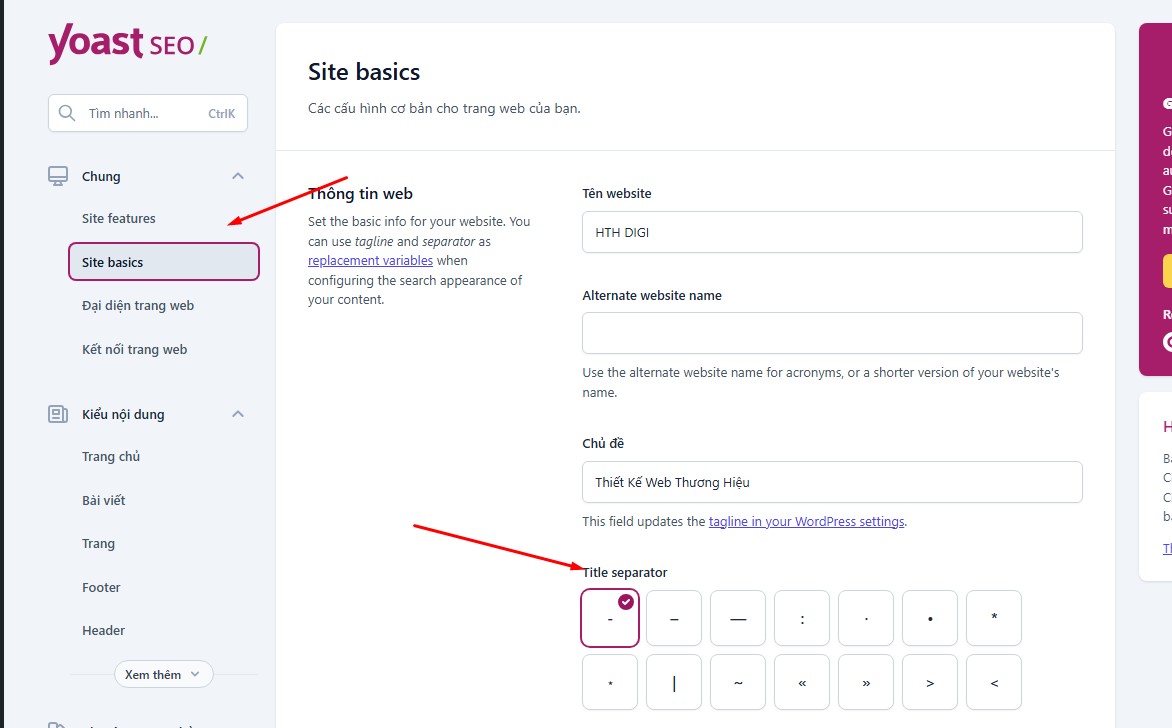Click the Alternate website name field
This screenshot has width=1172, height=728.
pos(832,333)
